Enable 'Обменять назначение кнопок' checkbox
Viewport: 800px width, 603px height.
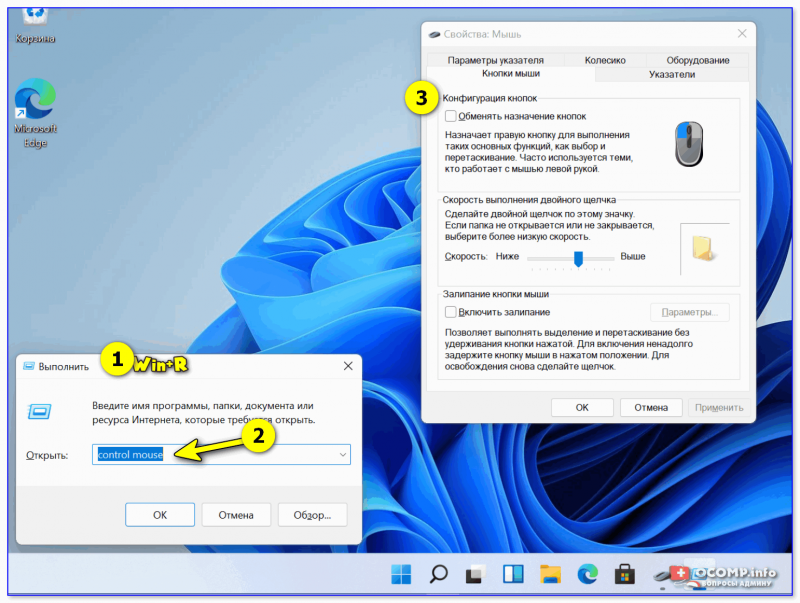[450, 117]
